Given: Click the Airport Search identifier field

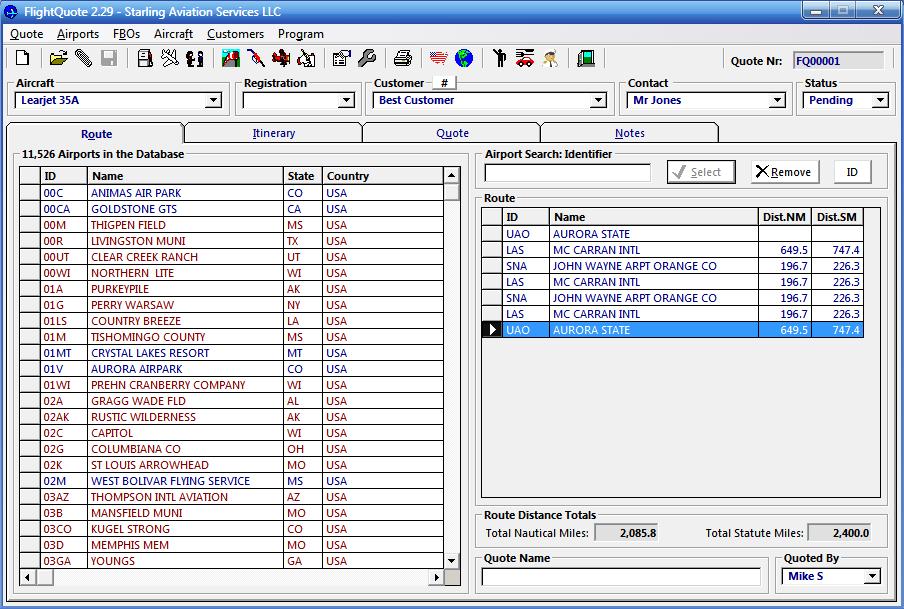Looking at the screenshot, I should point(567,173).
